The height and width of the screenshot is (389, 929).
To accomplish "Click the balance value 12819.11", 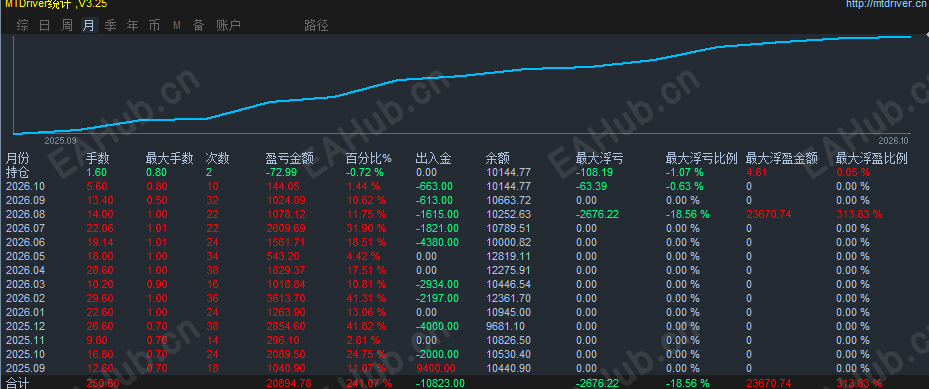I will click(x=508, y=256).
